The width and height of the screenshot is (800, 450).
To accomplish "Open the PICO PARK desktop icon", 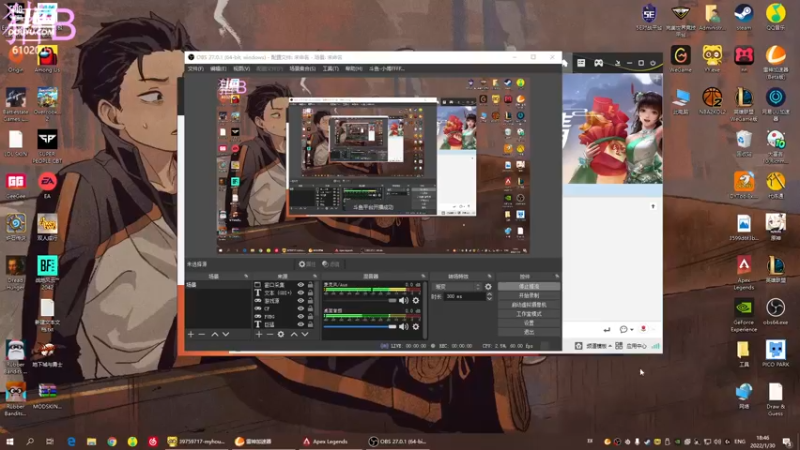I will click(x=776, y=354).
